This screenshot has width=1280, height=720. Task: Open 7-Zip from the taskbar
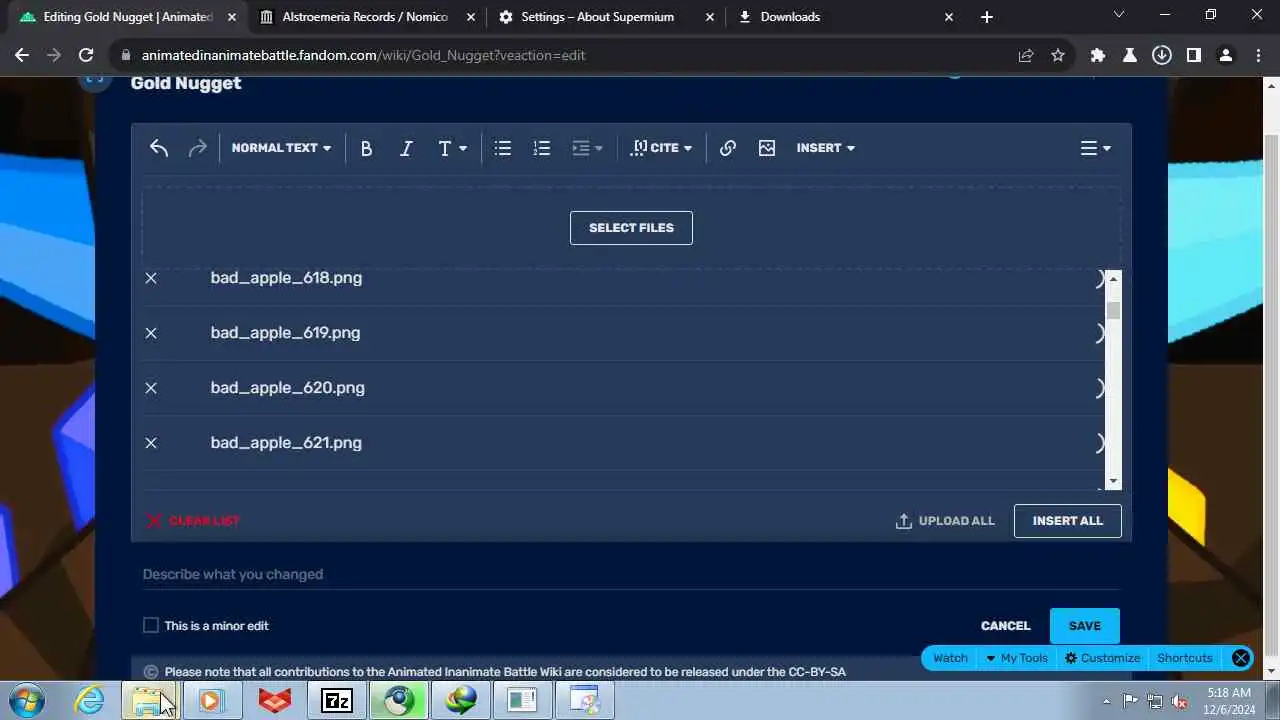tap(336, 701)
